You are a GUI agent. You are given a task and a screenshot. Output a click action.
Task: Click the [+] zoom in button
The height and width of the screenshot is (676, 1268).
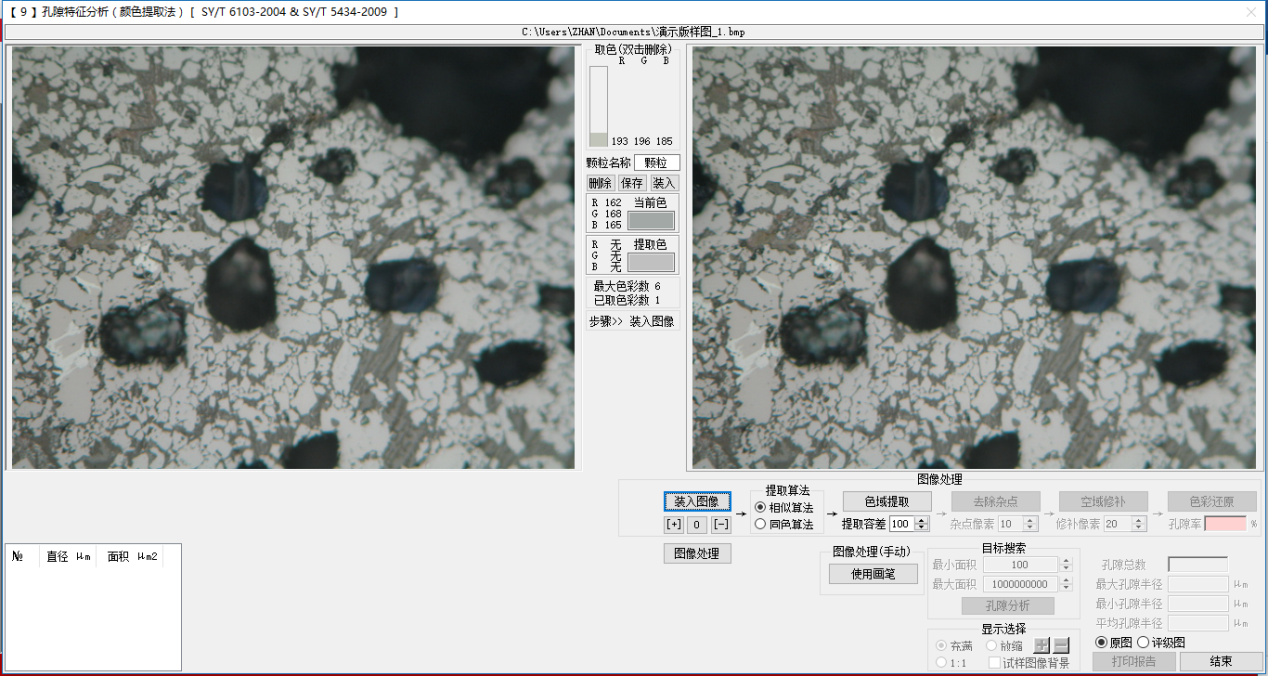pos(674,525)
